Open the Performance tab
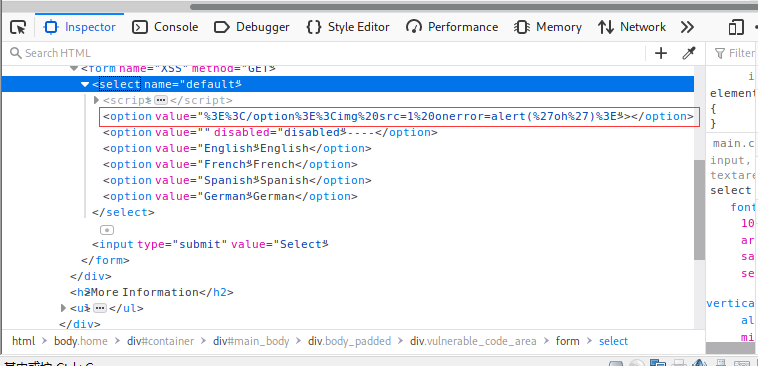The height and width of the screenshot is (366, 758). pyautogui.click(x=452, y=27)
